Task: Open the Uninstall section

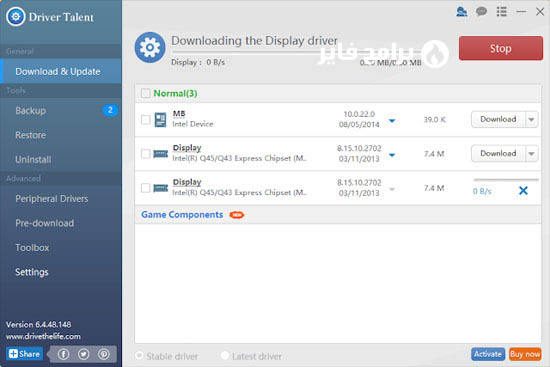Action: pyautogui.click(x=33, y=160)
